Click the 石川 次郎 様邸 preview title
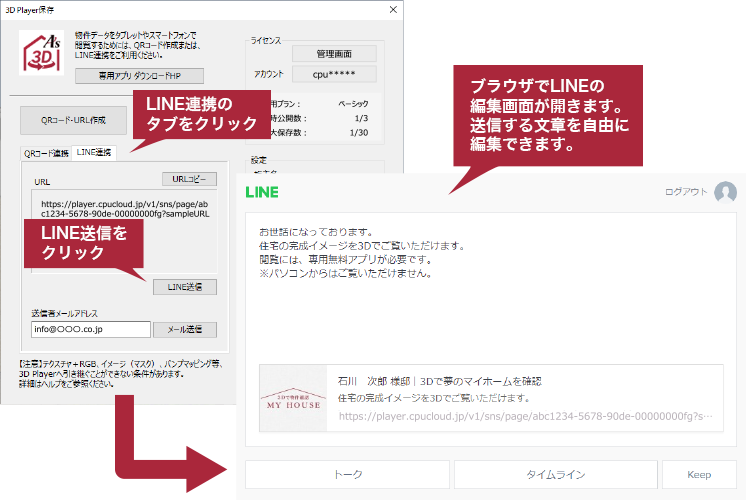This screenshot has width=746, height=500. pos(440,381)
